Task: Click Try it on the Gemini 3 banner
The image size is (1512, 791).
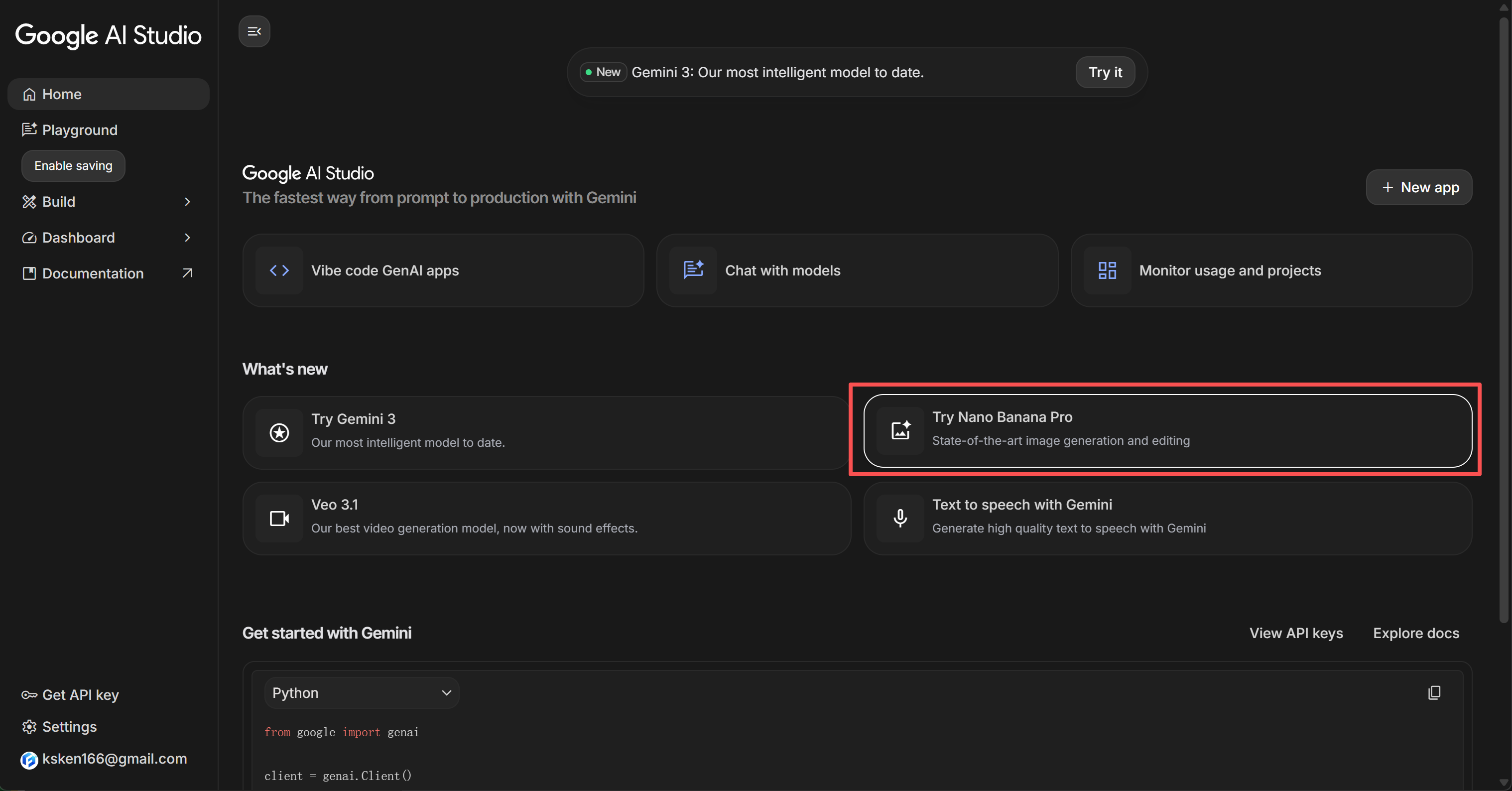Action: (1105, 72)
